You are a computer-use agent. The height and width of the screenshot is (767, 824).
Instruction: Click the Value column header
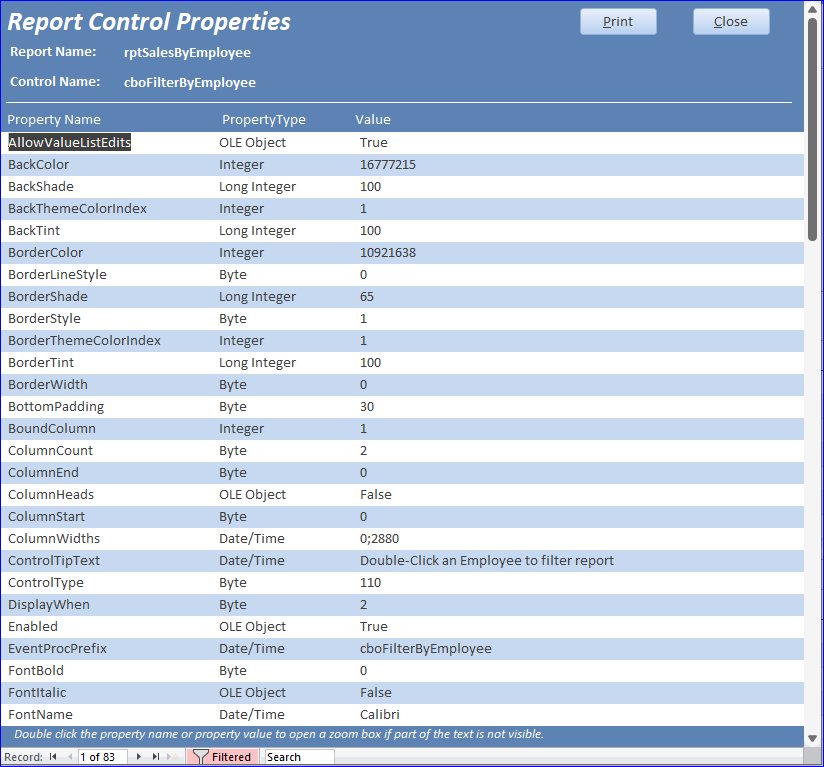pyautogui.click(x=373, y=120)
